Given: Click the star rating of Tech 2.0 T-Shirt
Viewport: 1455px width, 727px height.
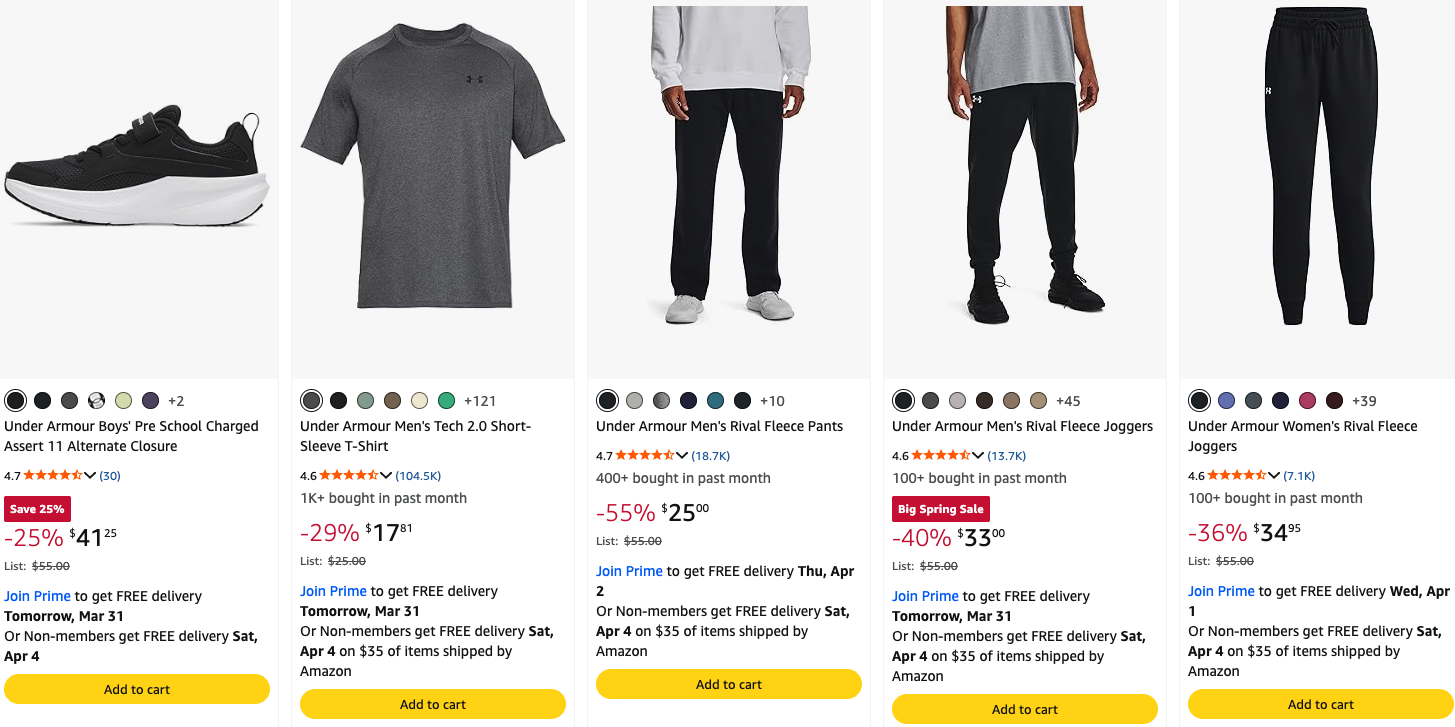Looking at the screenshot, I should [x=348, y=476].
